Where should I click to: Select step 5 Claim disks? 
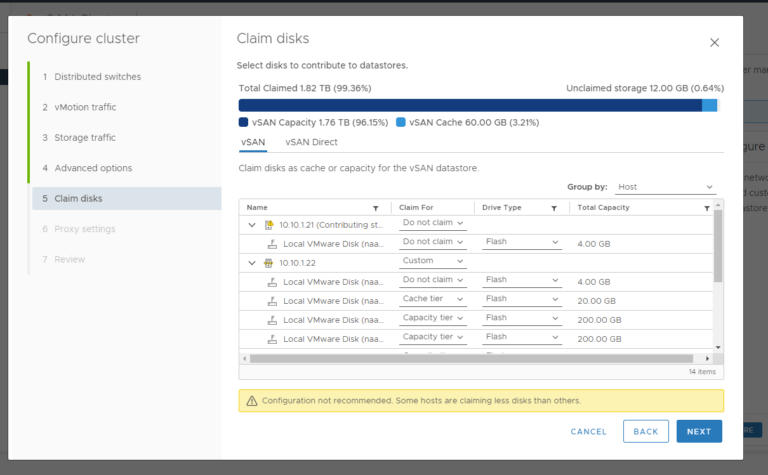point(127,198)
